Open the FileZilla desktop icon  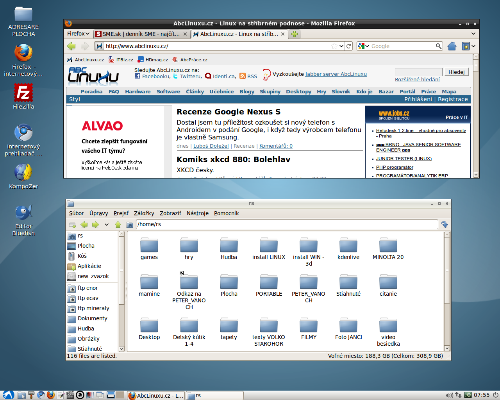pos(23,96)
